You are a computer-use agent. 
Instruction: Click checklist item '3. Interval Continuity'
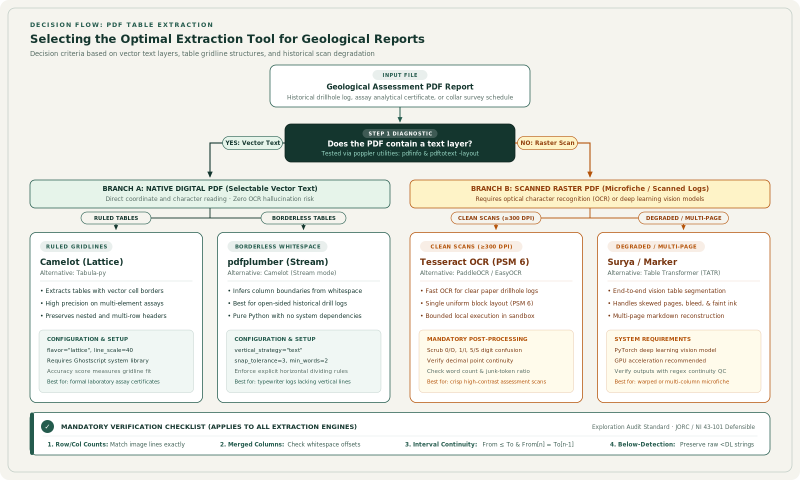point(441,444)
